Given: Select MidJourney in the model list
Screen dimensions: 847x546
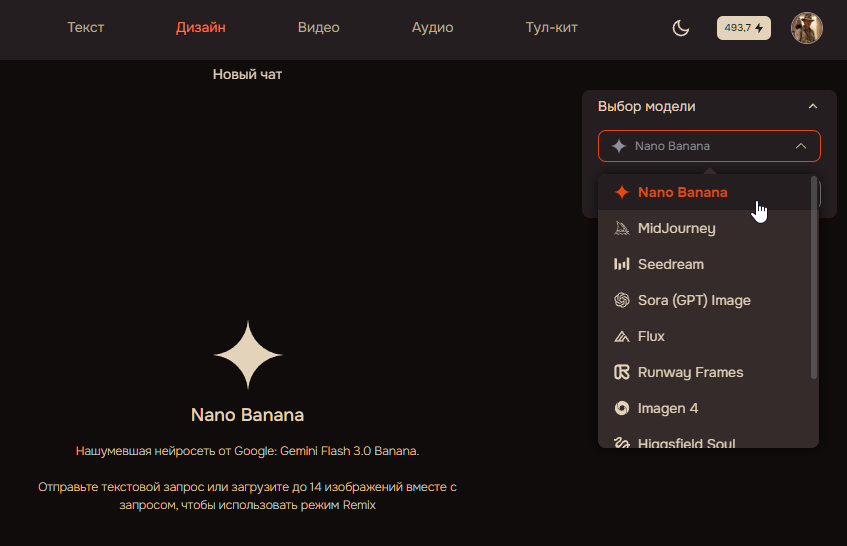Looking at the screenshot, I should (x=704, y=228).
